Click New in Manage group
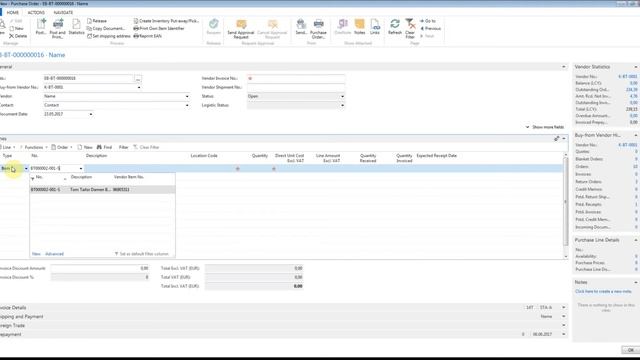640x360 pixels. (x=16, y=29)
